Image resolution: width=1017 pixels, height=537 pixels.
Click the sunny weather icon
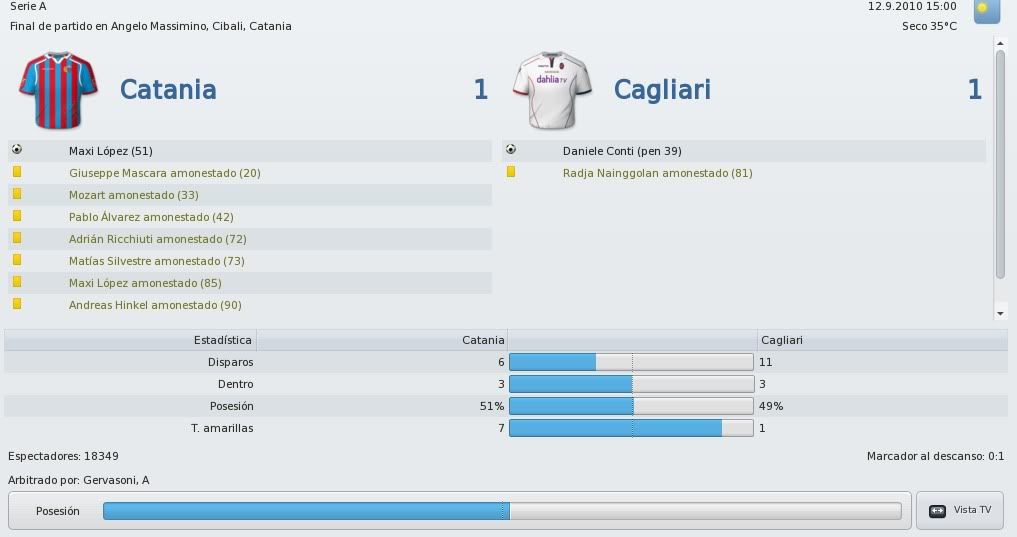coord(987,11)
